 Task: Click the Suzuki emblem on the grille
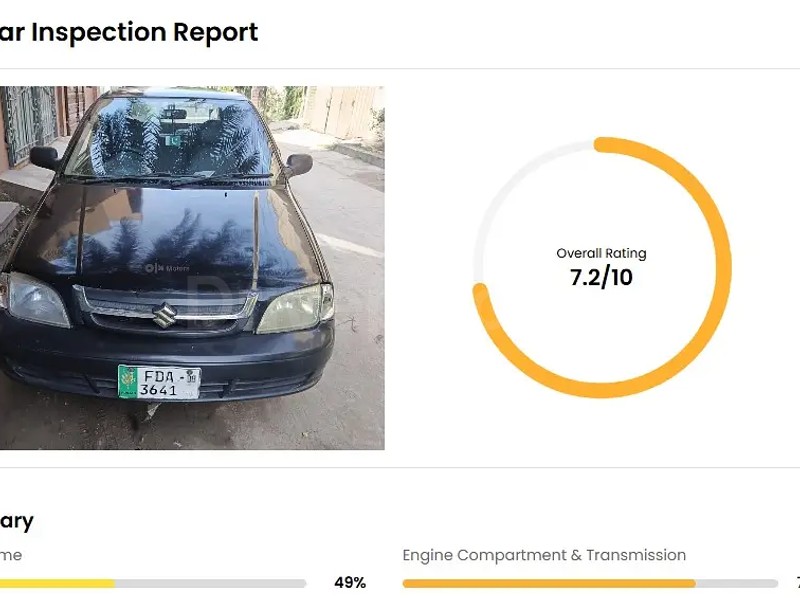164,316
